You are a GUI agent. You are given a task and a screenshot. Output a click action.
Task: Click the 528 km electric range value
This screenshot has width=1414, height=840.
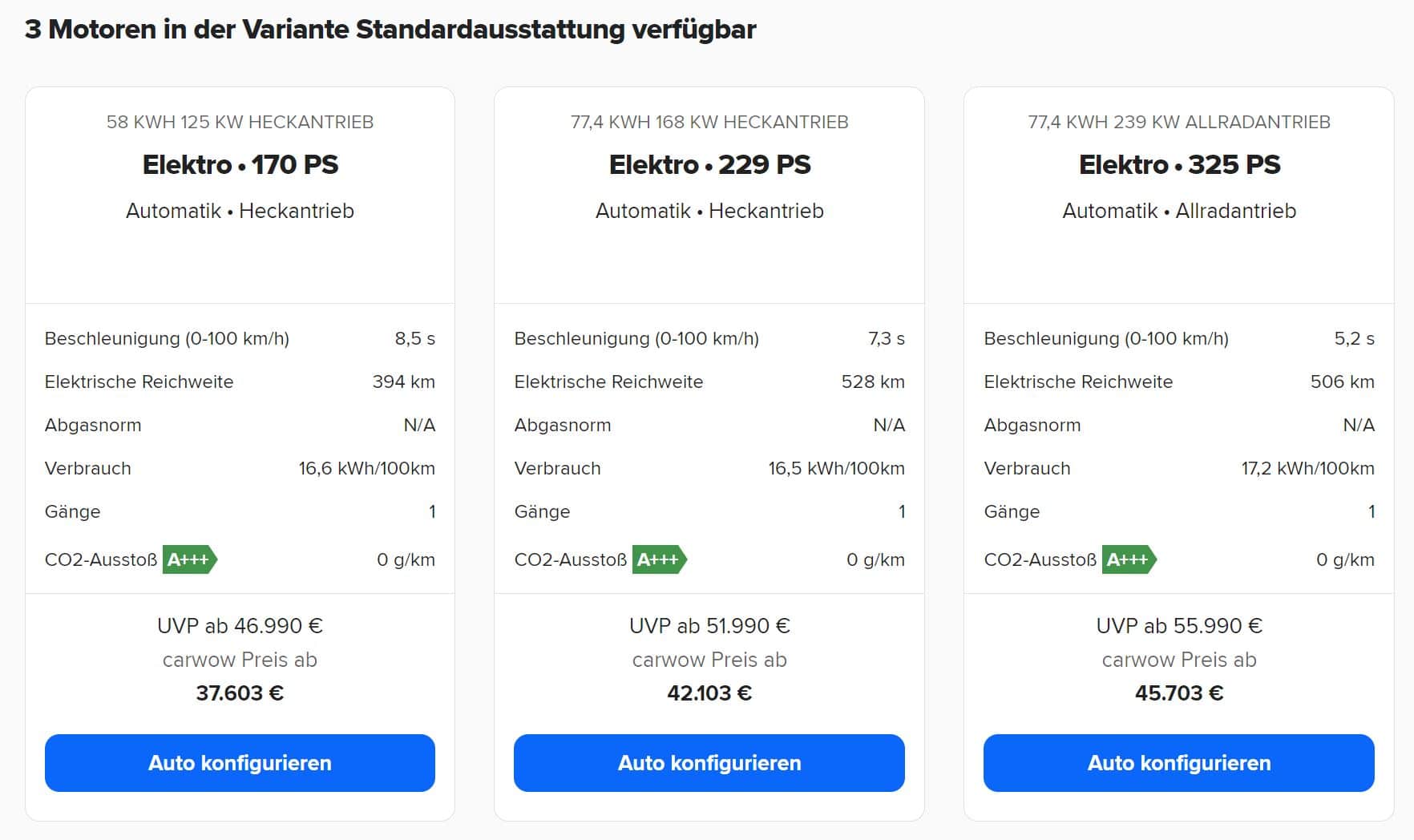point(873,382)
